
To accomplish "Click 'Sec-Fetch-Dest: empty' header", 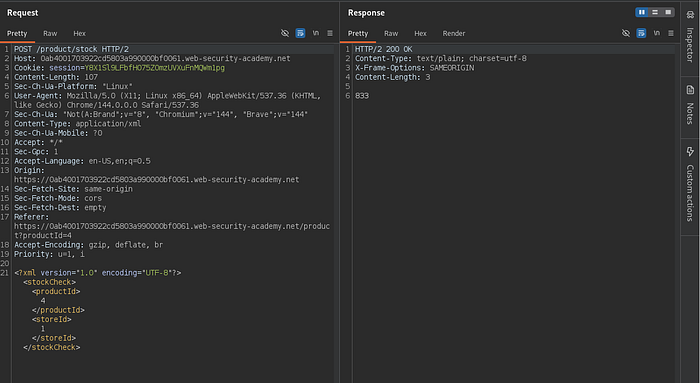I will pyautogui.click(x=60, y=208).
